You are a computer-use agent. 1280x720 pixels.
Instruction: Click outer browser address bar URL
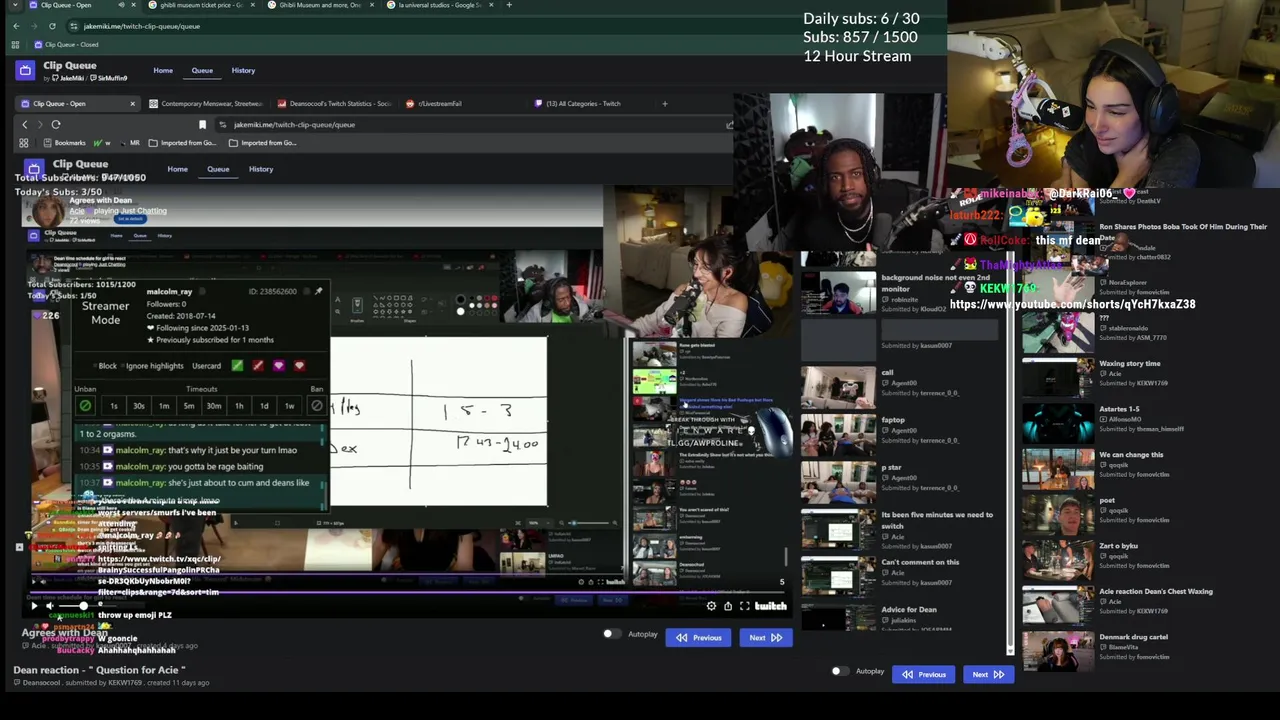(x=141, y=26)
